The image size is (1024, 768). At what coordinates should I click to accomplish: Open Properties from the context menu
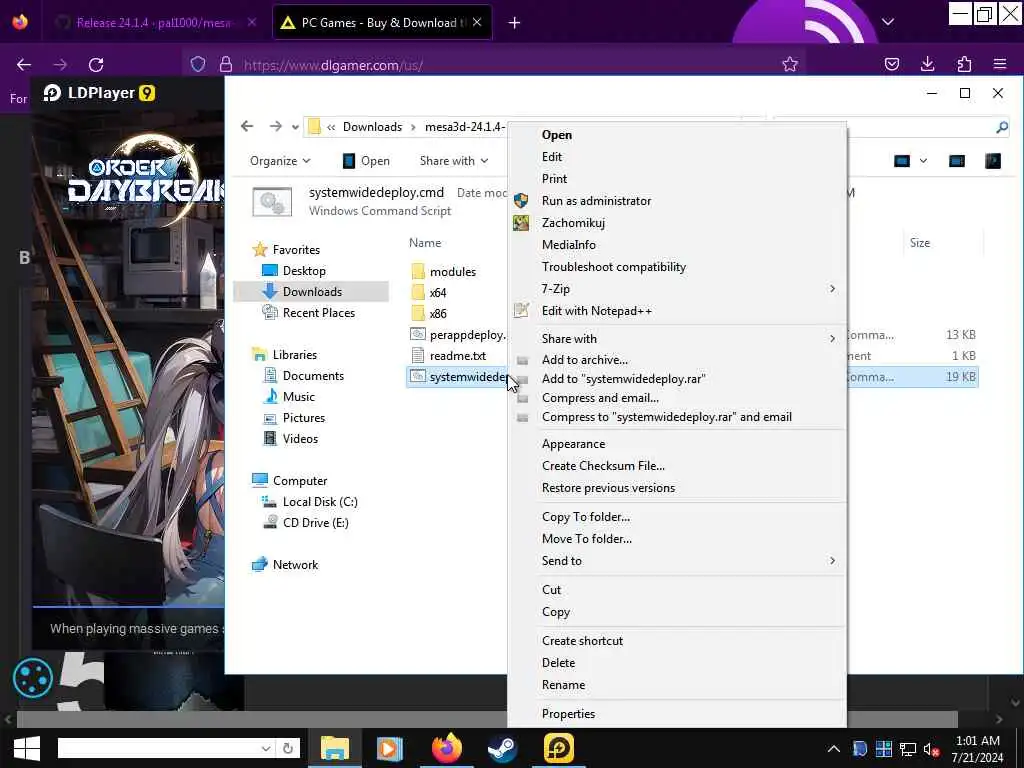(x=568, y=714)
